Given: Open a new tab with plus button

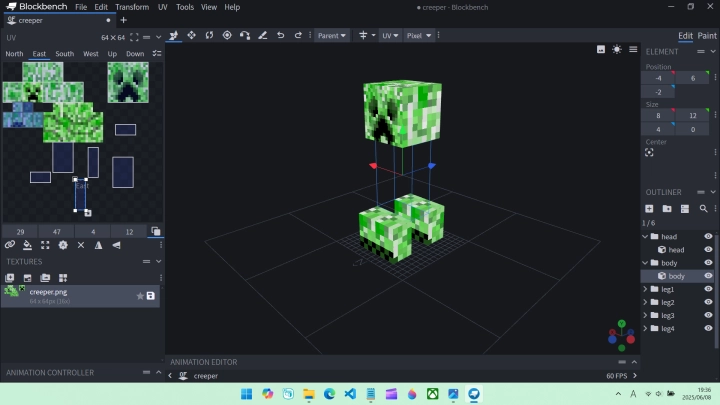Looking at the screenshot, I should [124, 20].
